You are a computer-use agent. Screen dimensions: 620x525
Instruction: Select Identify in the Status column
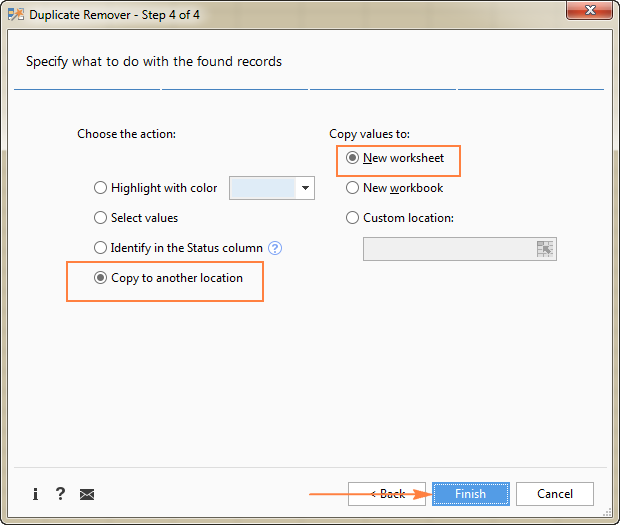100,248
